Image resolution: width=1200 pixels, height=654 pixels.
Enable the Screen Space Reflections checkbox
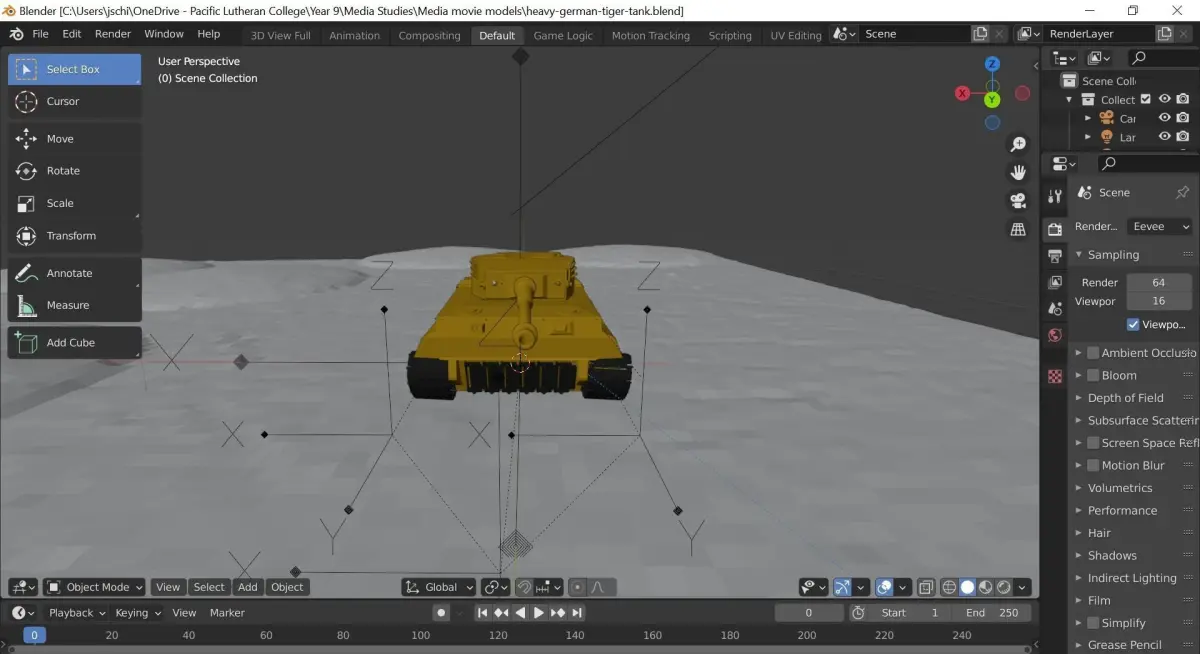tap(1093, 443)
